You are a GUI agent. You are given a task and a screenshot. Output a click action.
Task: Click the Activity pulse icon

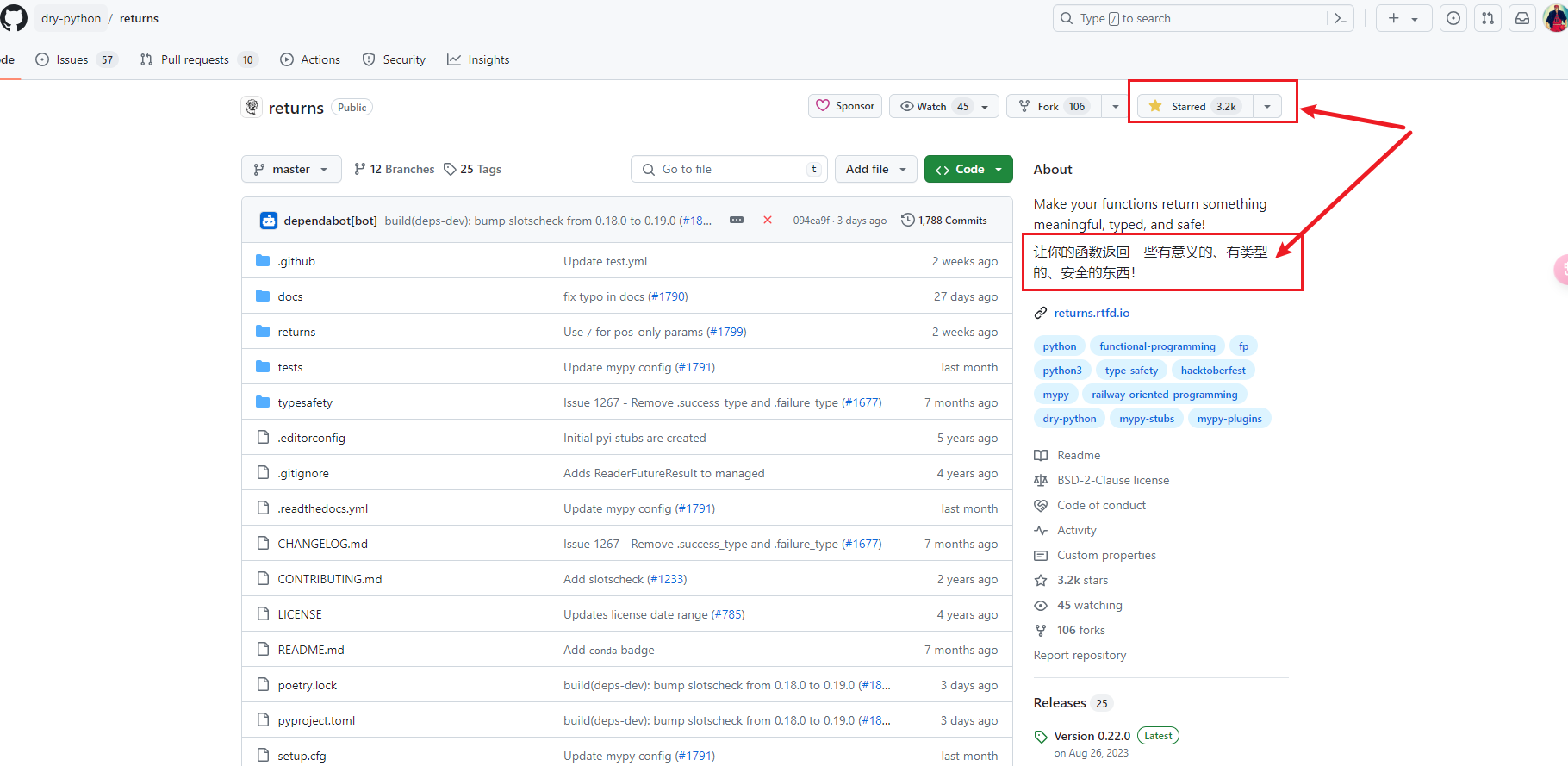(1041, 530)
